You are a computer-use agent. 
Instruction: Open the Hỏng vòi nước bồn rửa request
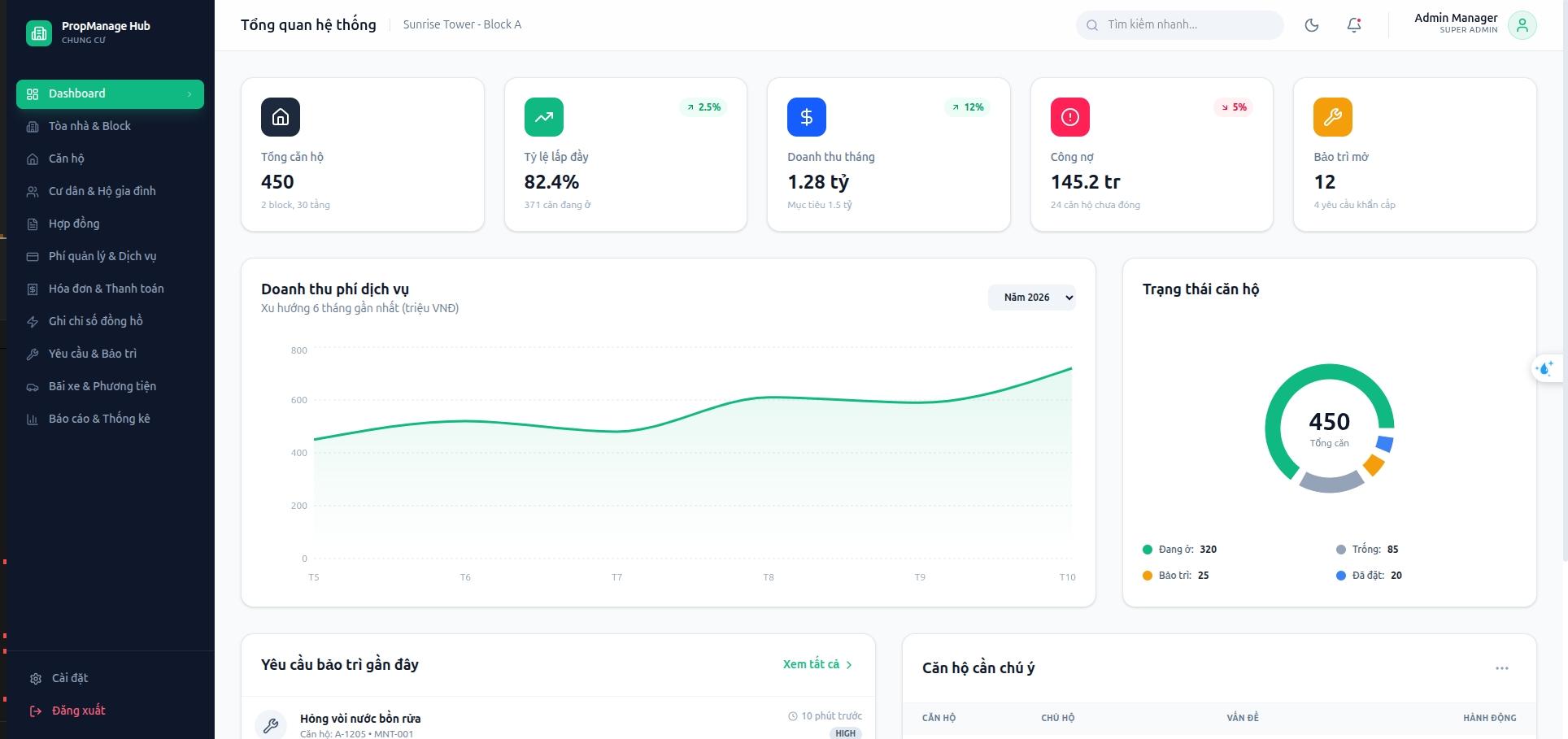(x=360, y=719)
